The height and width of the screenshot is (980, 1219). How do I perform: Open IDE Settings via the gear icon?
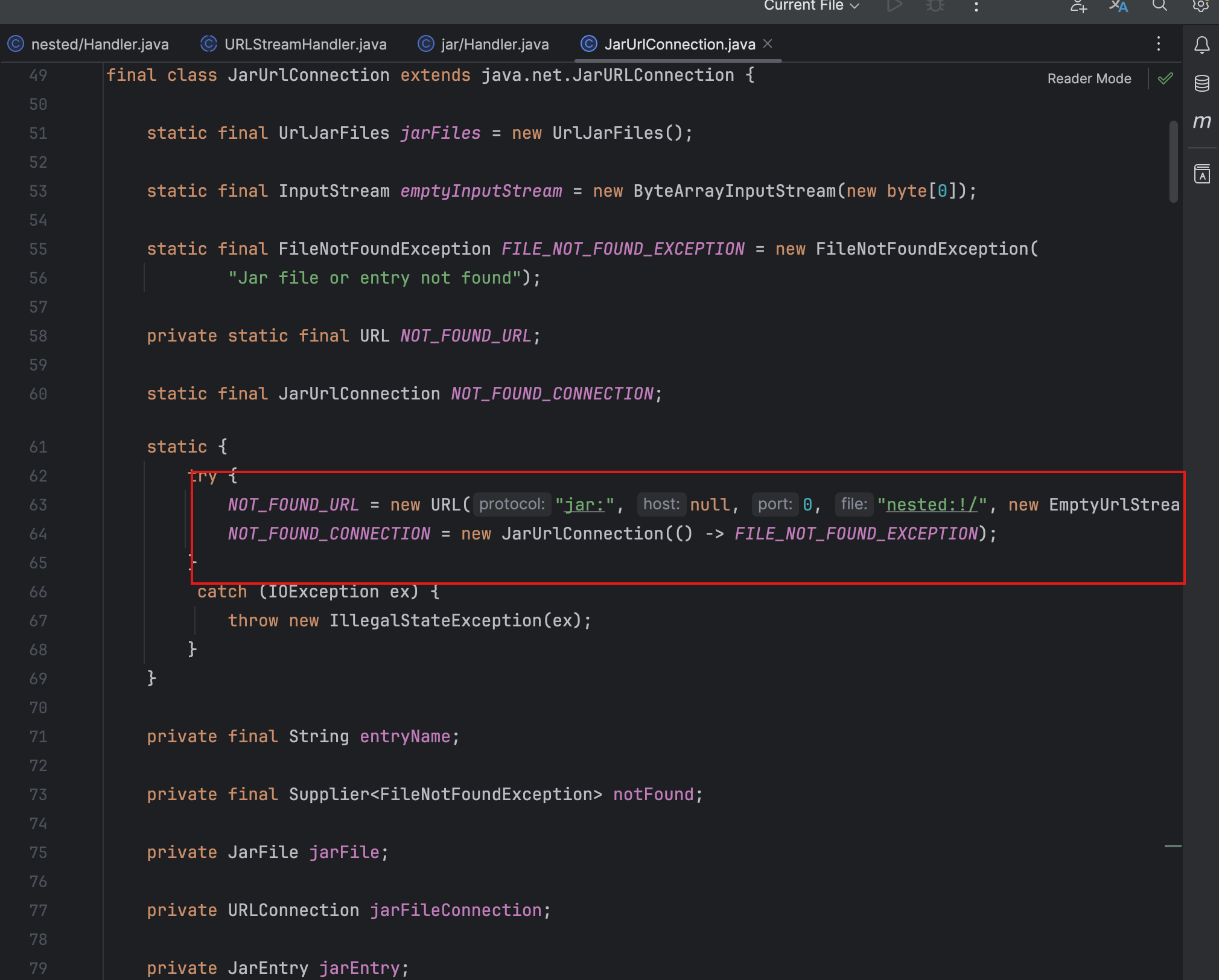click(x=1201, y=6)
